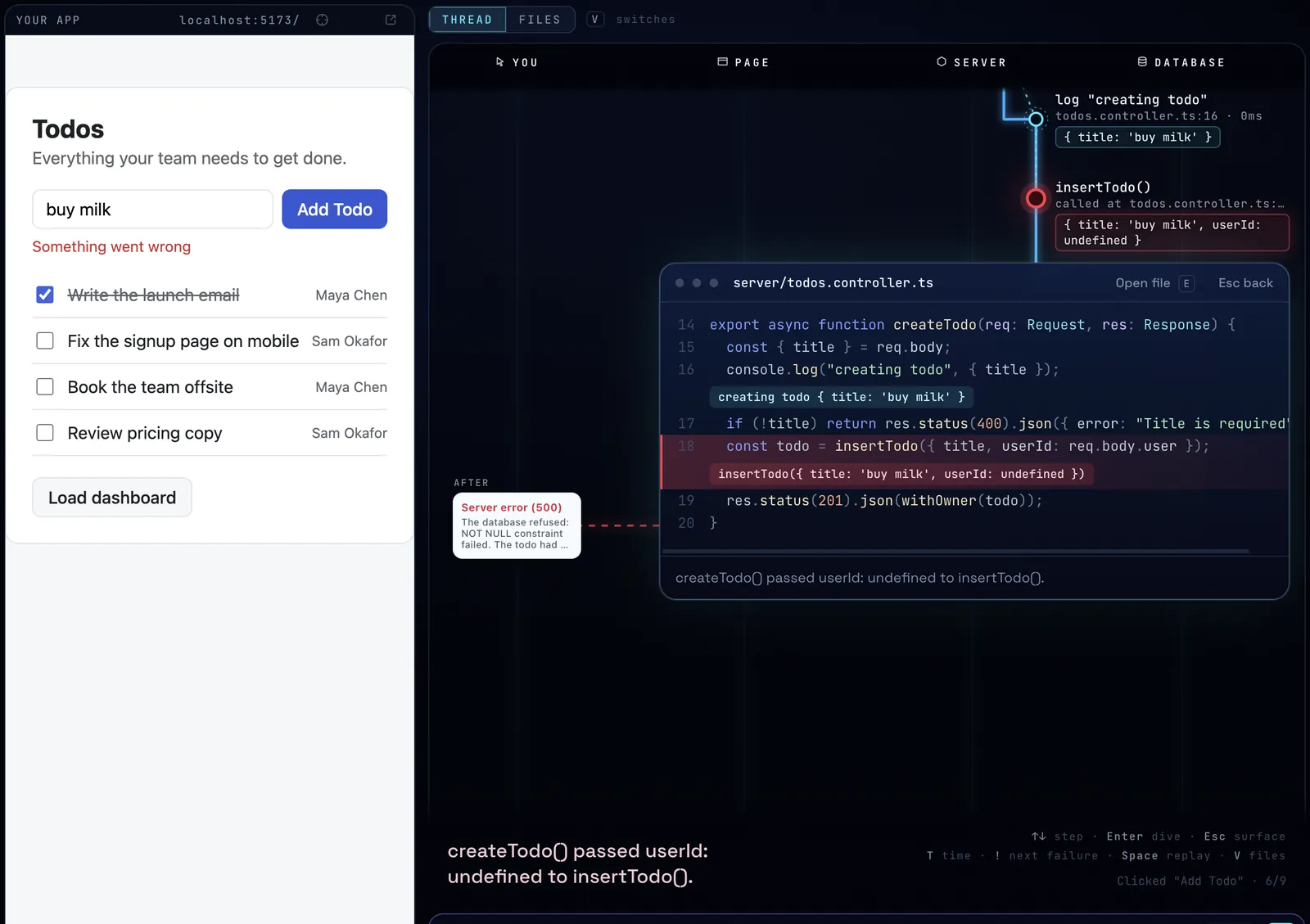Open the app in a new window icon
Image resolution: width=1310 pixels, height=924 pixels.
[x=391, y=20]
